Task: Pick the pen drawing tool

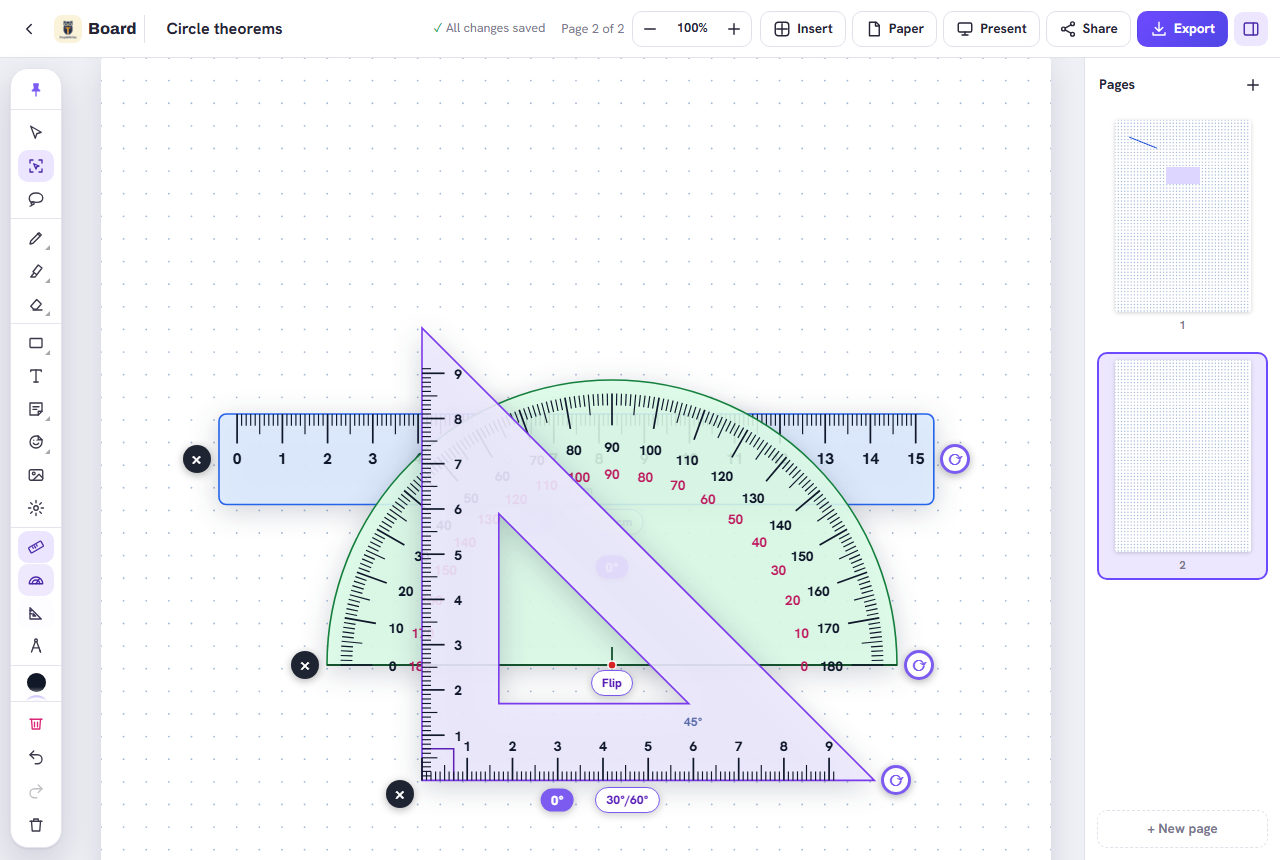Action: click(x=36, y=238)
